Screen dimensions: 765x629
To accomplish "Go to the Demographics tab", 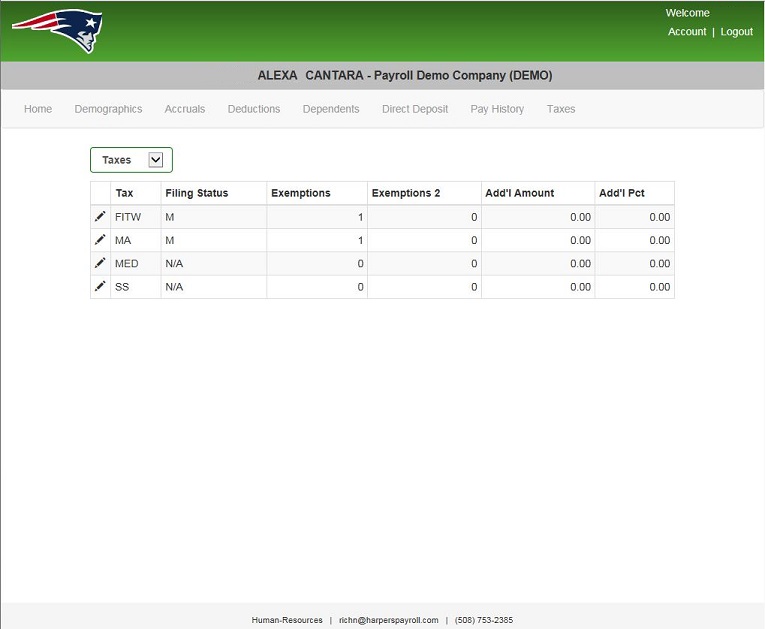I will point(108,109).
